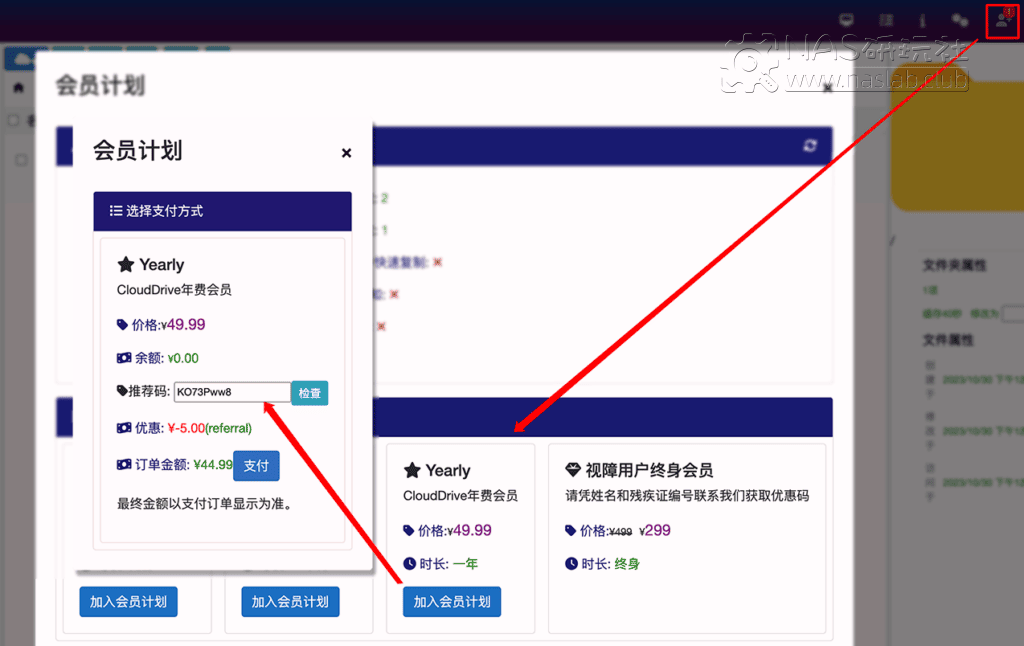This screenshot has height=646, width=1024.
Task: Click the share icon in the top toolbar
Action: point(960,19)
